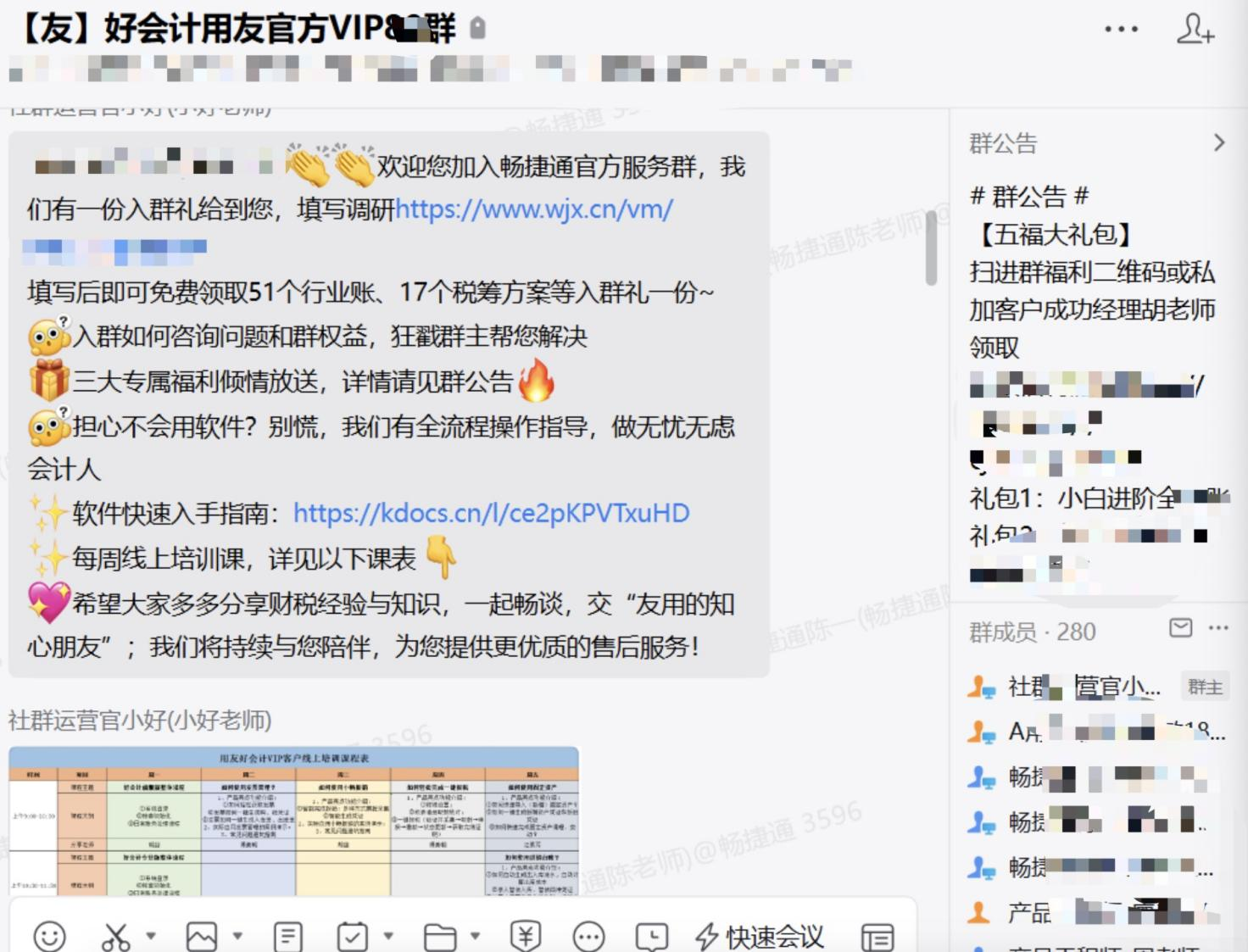1248x952 pixels.
Task: Take a screenshot with the scissors tool
Action: pyautogui.click(x=119, y=936)
